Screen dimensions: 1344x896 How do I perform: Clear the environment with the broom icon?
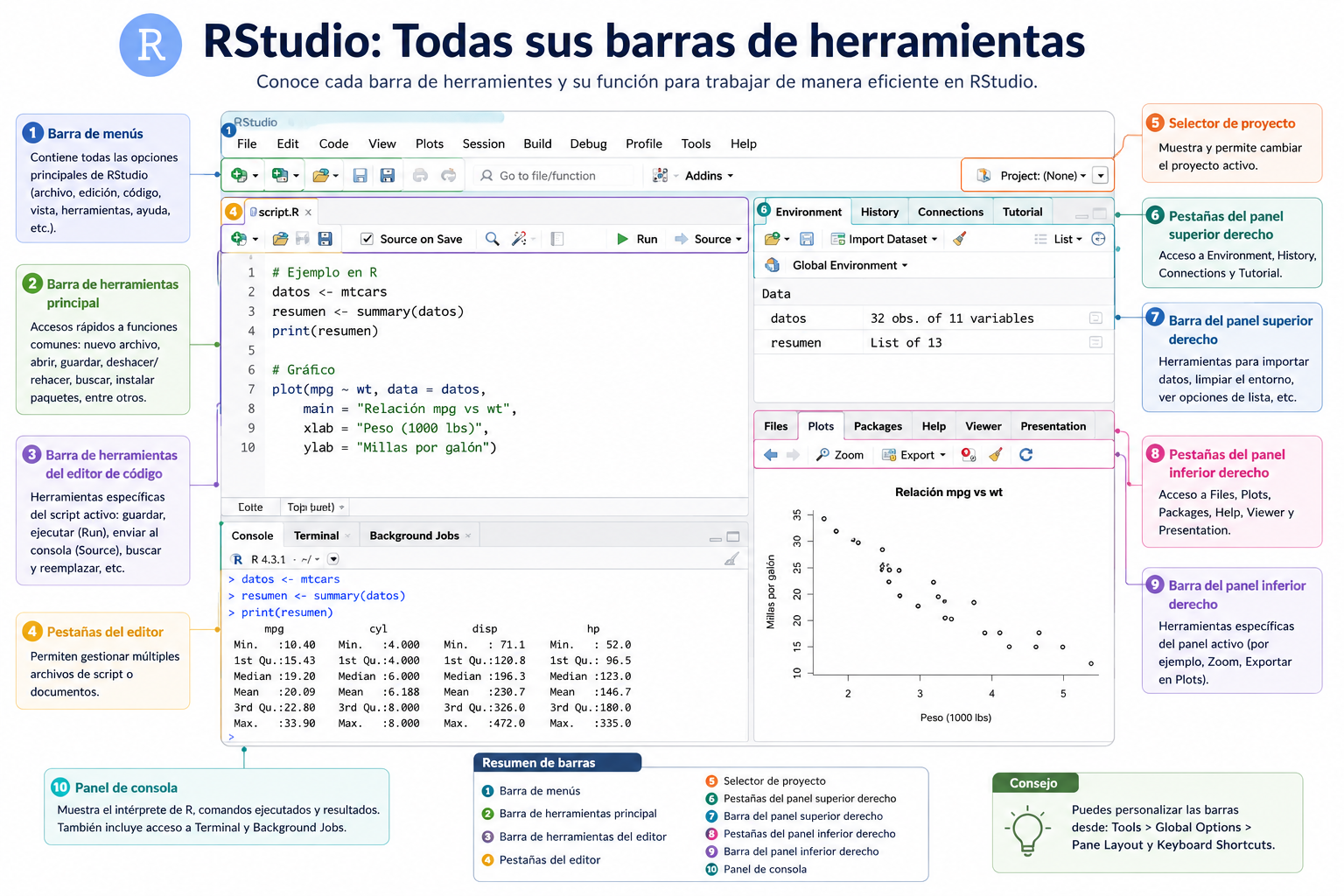[x=960, y=239]
